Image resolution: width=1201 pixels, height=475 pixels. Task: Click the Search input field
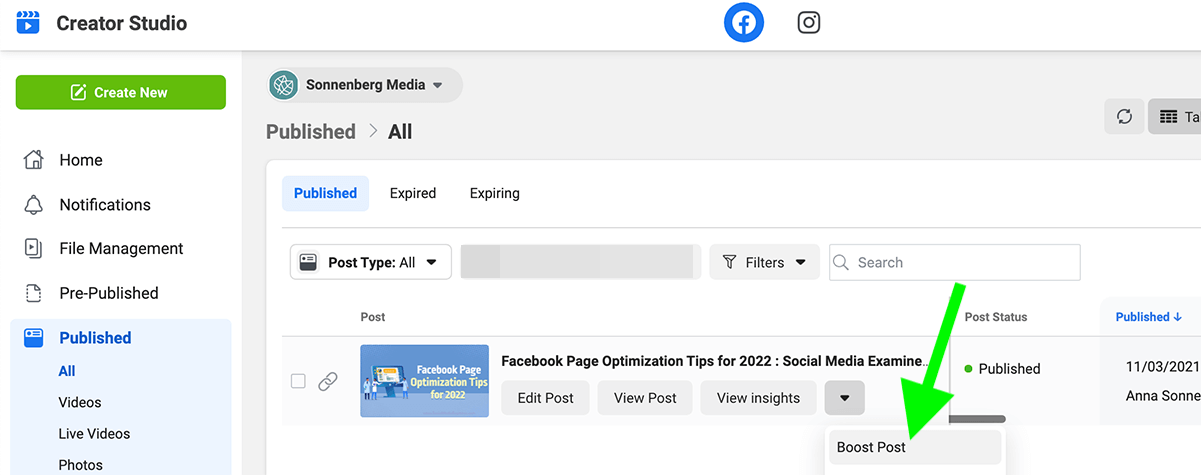click(x=955, y=262)
